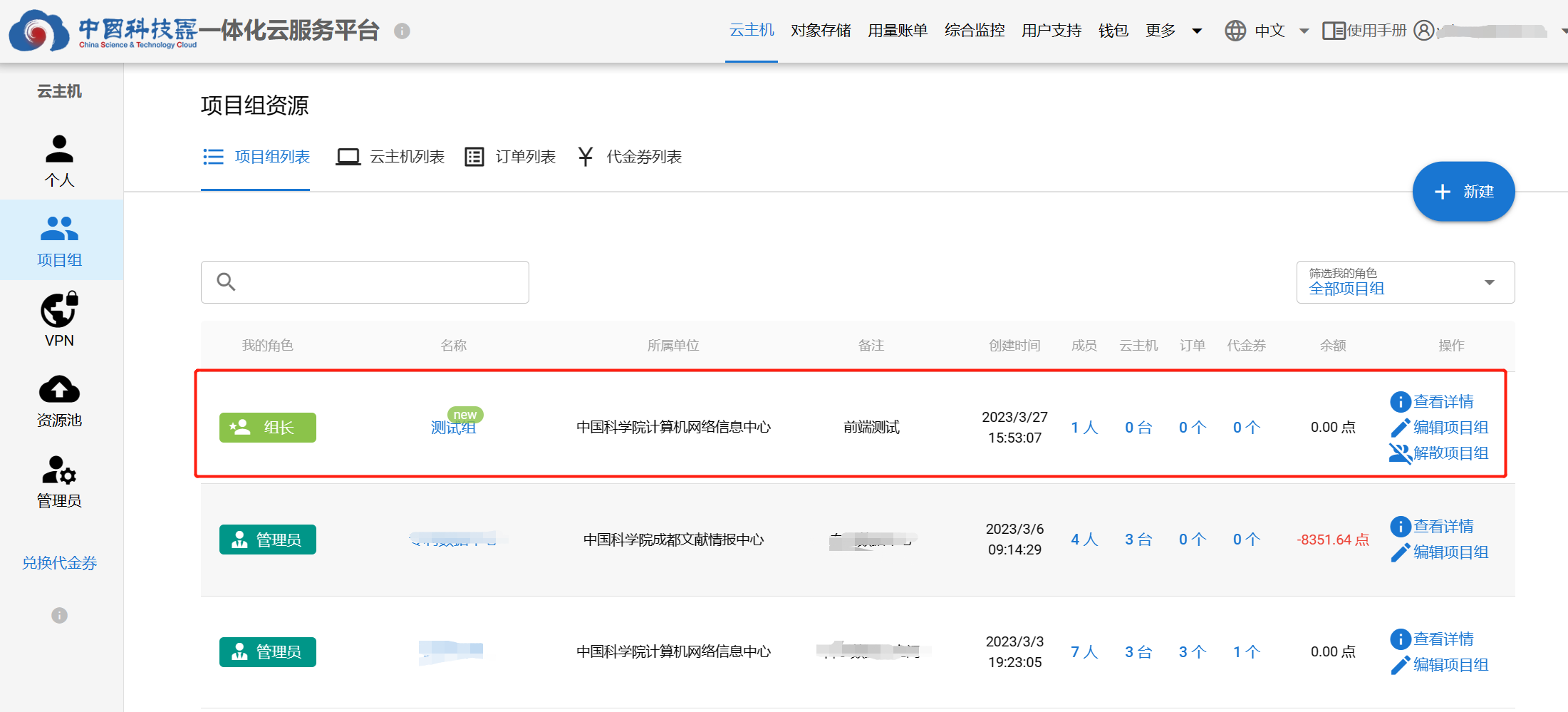Open the 资源池 sidebar section
Screen dimensions: 1568x712
pos(59,401)
